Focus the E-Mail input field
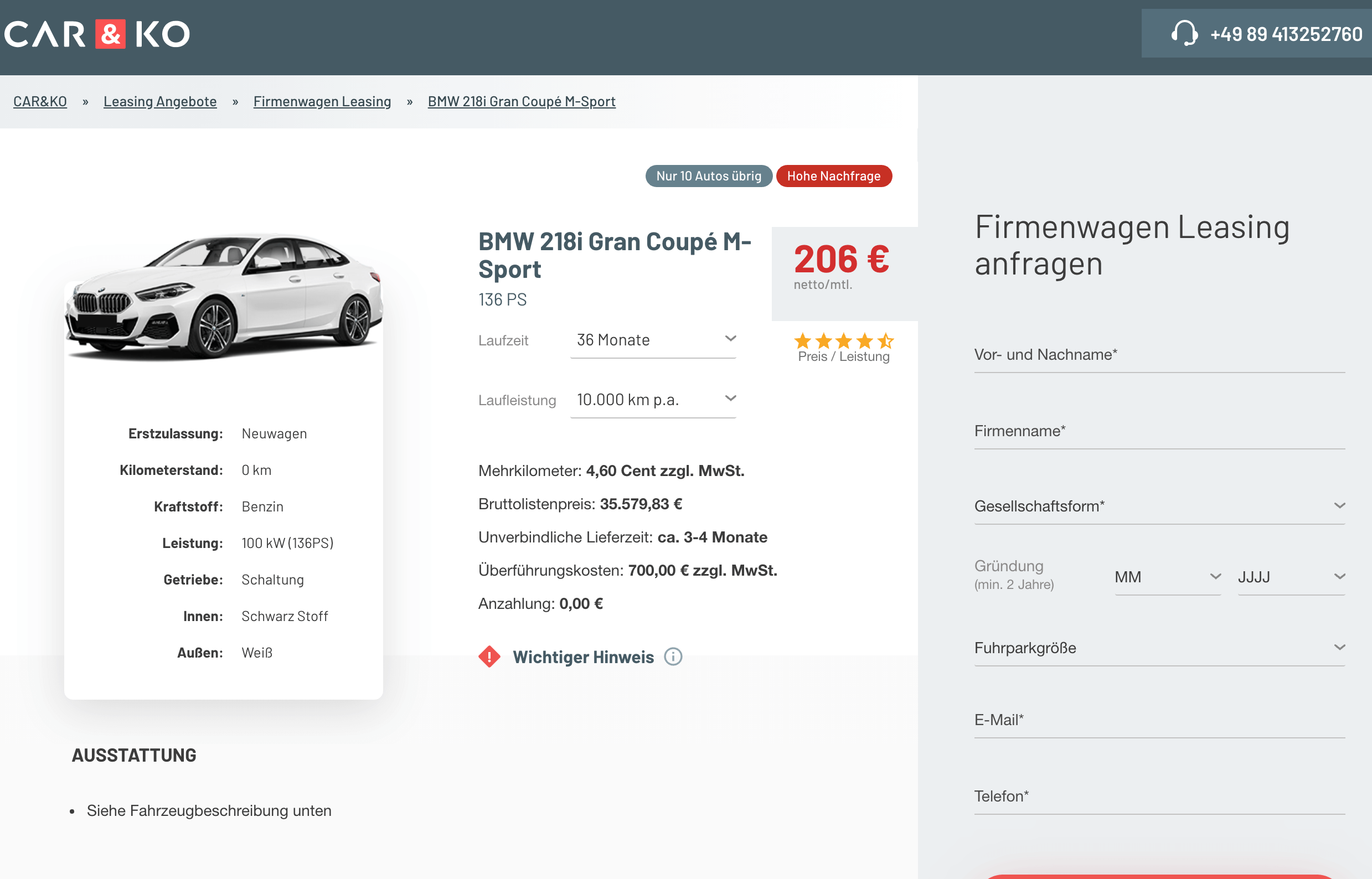Viewport: 1372px width, 879px height. pos(1159,720)
